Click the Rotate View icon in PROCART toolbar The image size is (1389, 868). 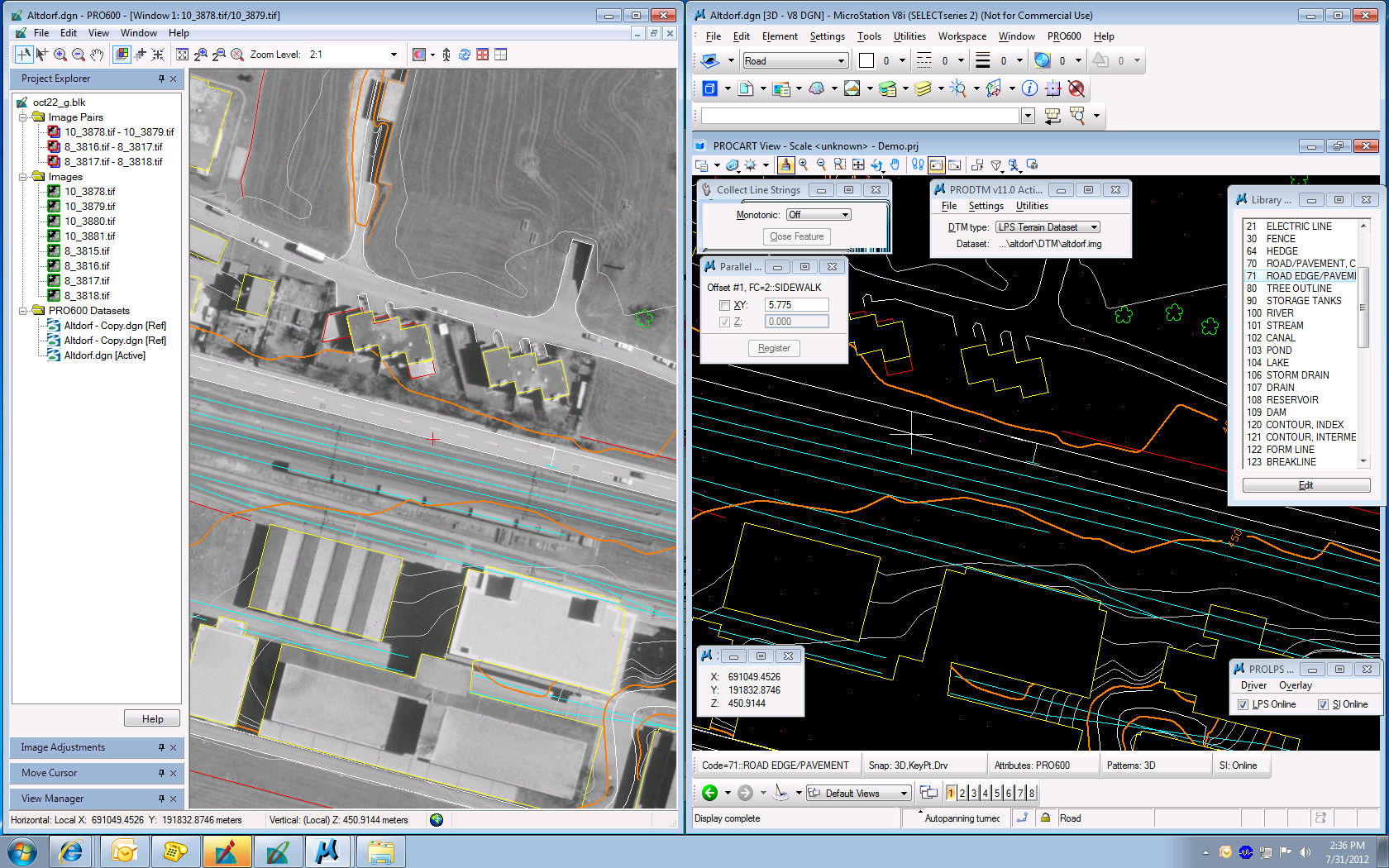[x=878, y=165]
